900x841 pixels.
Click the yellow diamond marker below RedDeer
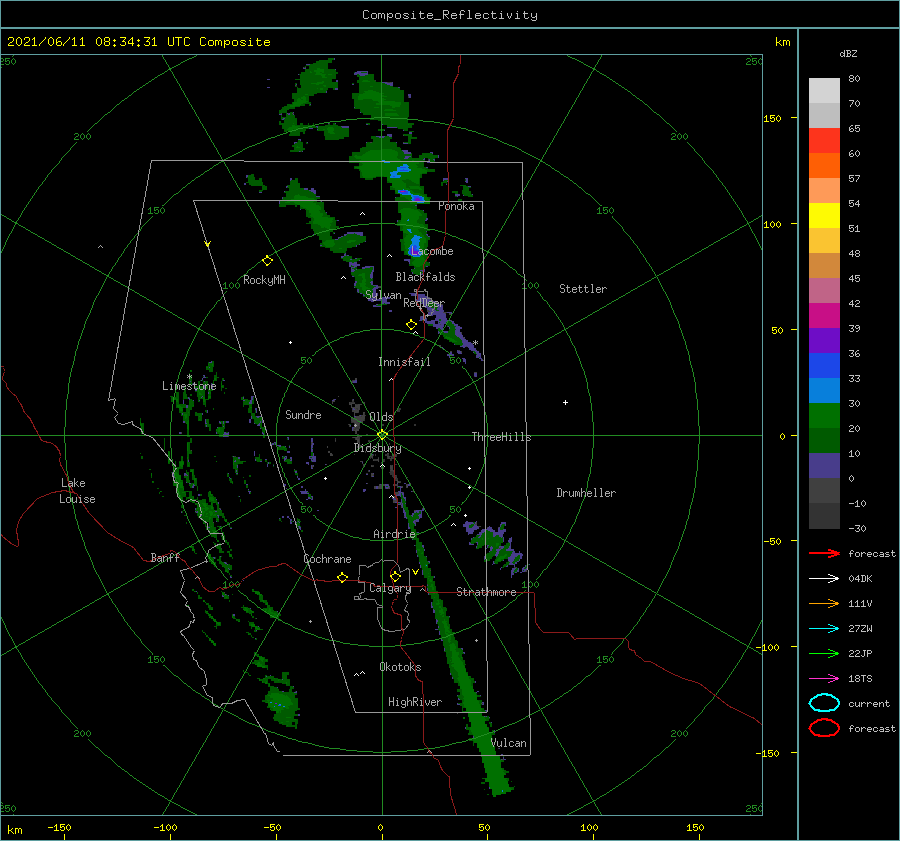click(411, 325)
